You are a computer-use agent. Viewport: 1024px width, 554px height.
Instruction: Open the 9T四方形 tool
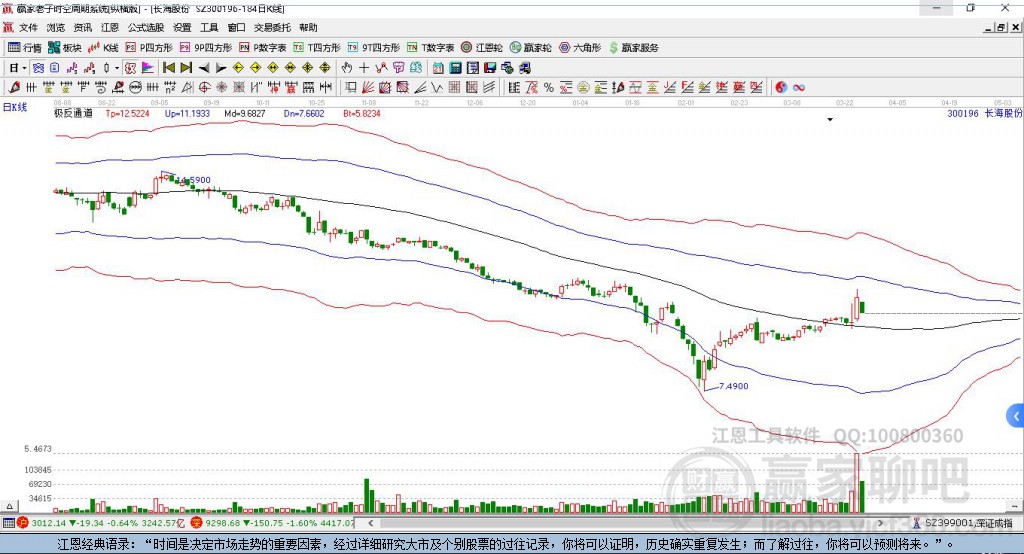[374, 48]
